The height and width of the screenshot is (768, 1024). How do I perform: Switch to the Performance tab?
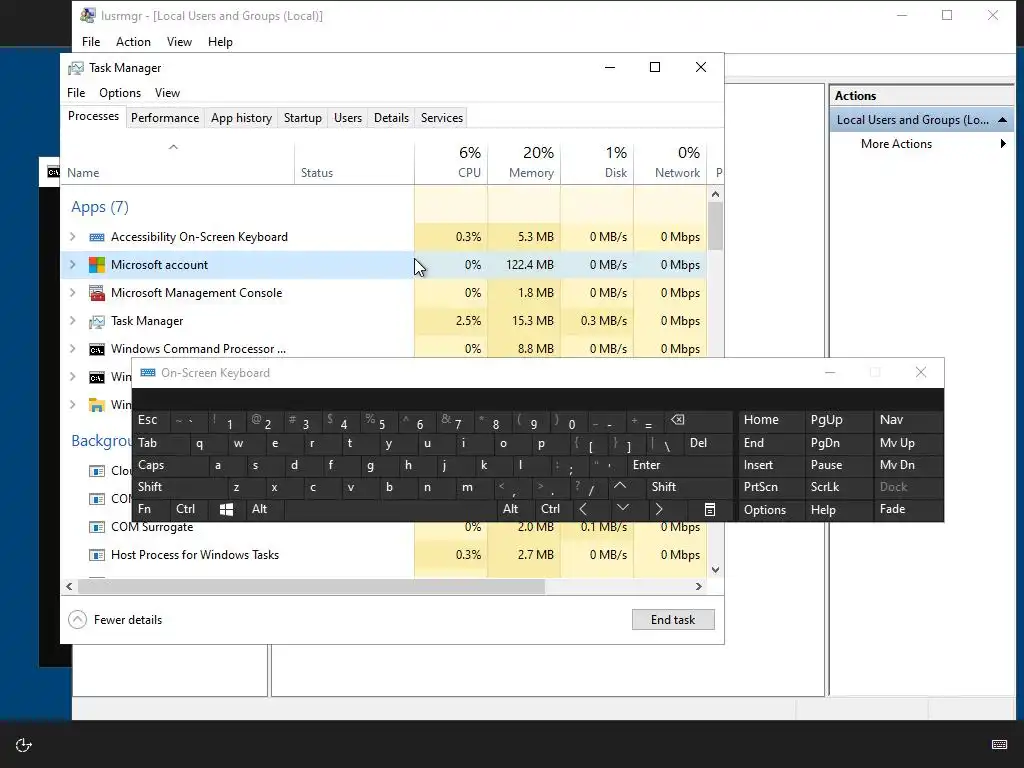tap(165, 118)
